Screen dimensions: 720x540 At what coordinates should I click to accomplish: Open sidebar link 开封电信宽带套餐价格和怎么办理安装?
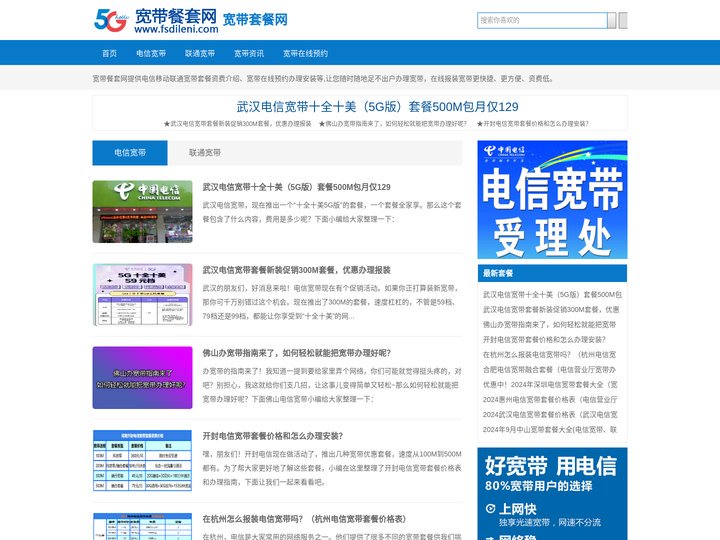(x=544, y=339)
